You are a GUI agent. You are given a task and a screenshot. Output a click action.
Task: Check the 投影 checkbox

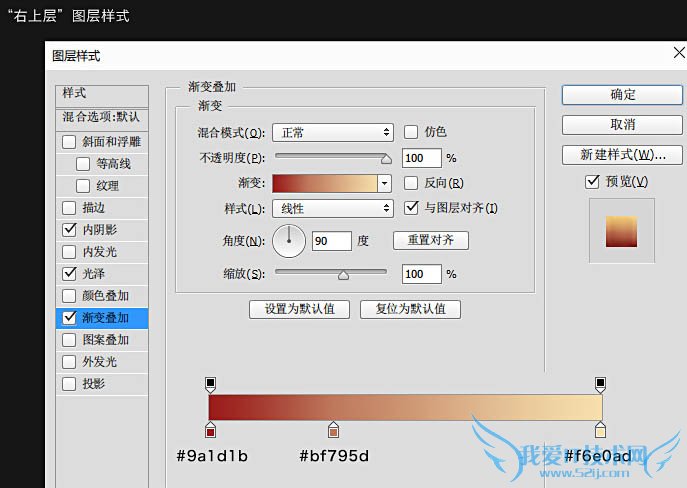69,384
